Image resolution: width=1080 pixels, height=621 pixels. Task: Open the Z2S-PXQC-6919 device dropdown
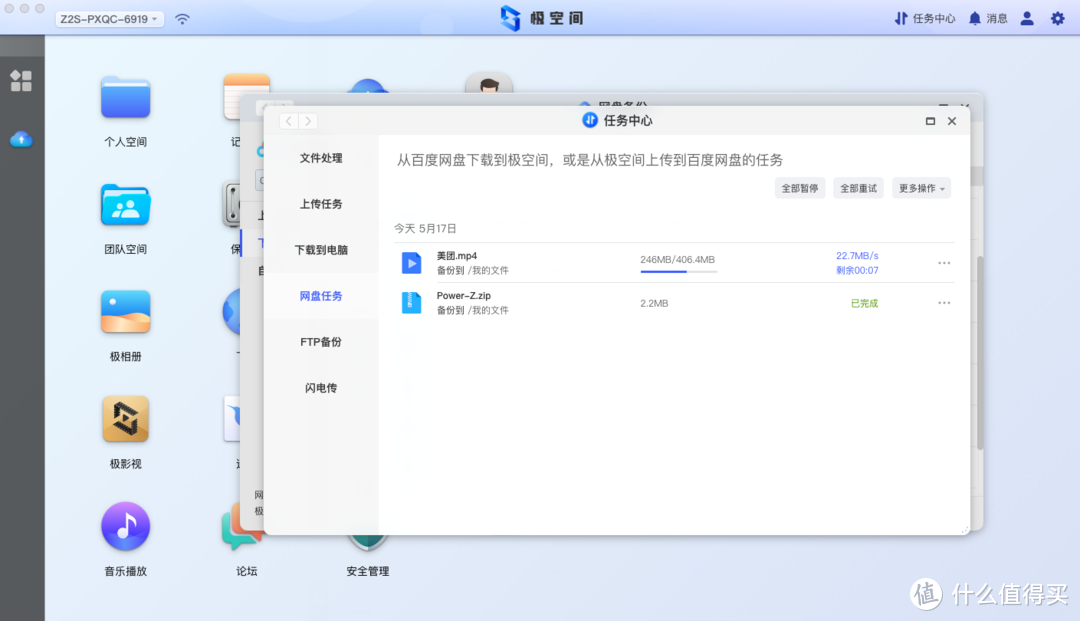[108, 17]
